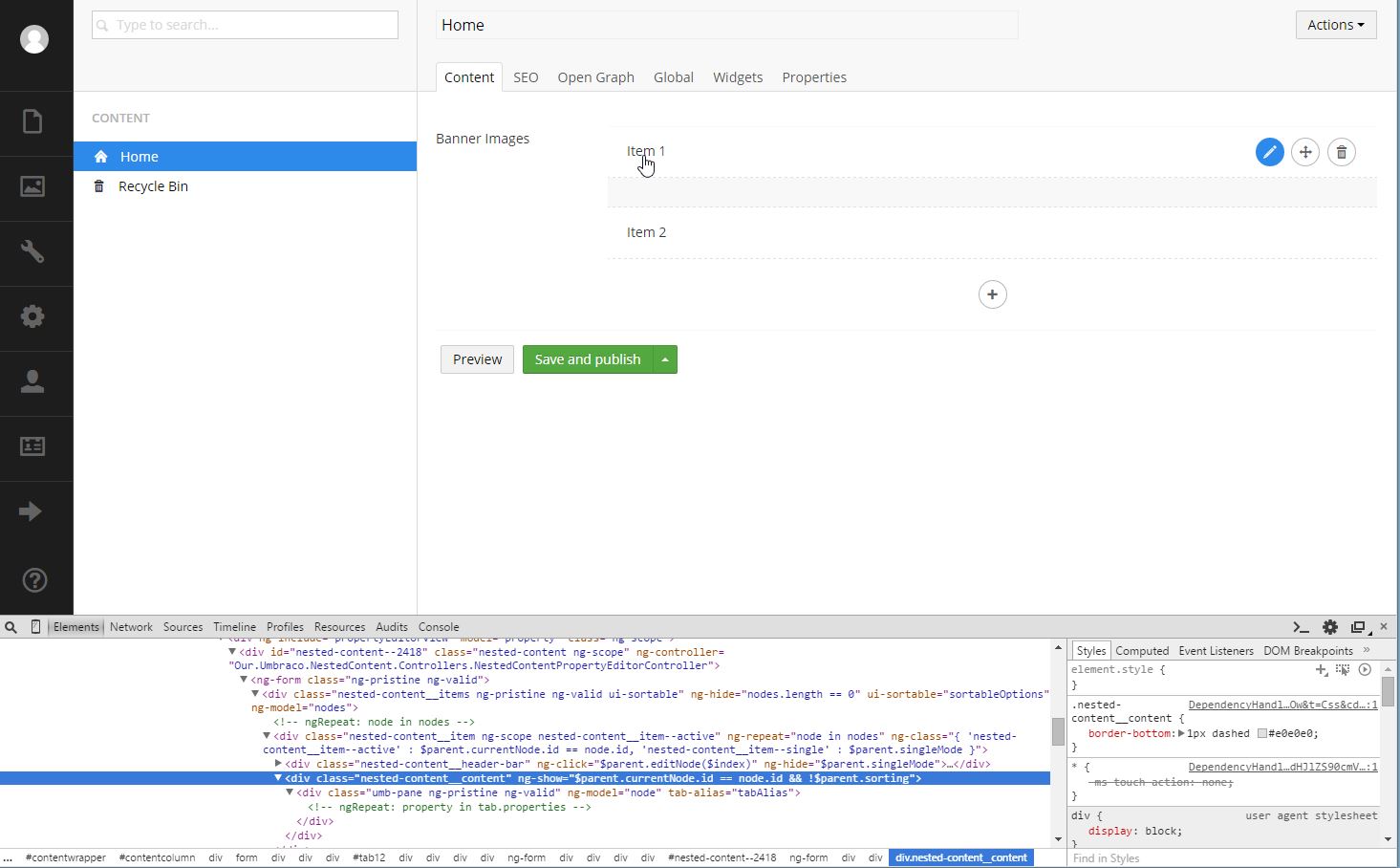This screenshot has width=1400, height=868.
Task: Open the Computed styles tab
Action: (x=1142, y=651)
